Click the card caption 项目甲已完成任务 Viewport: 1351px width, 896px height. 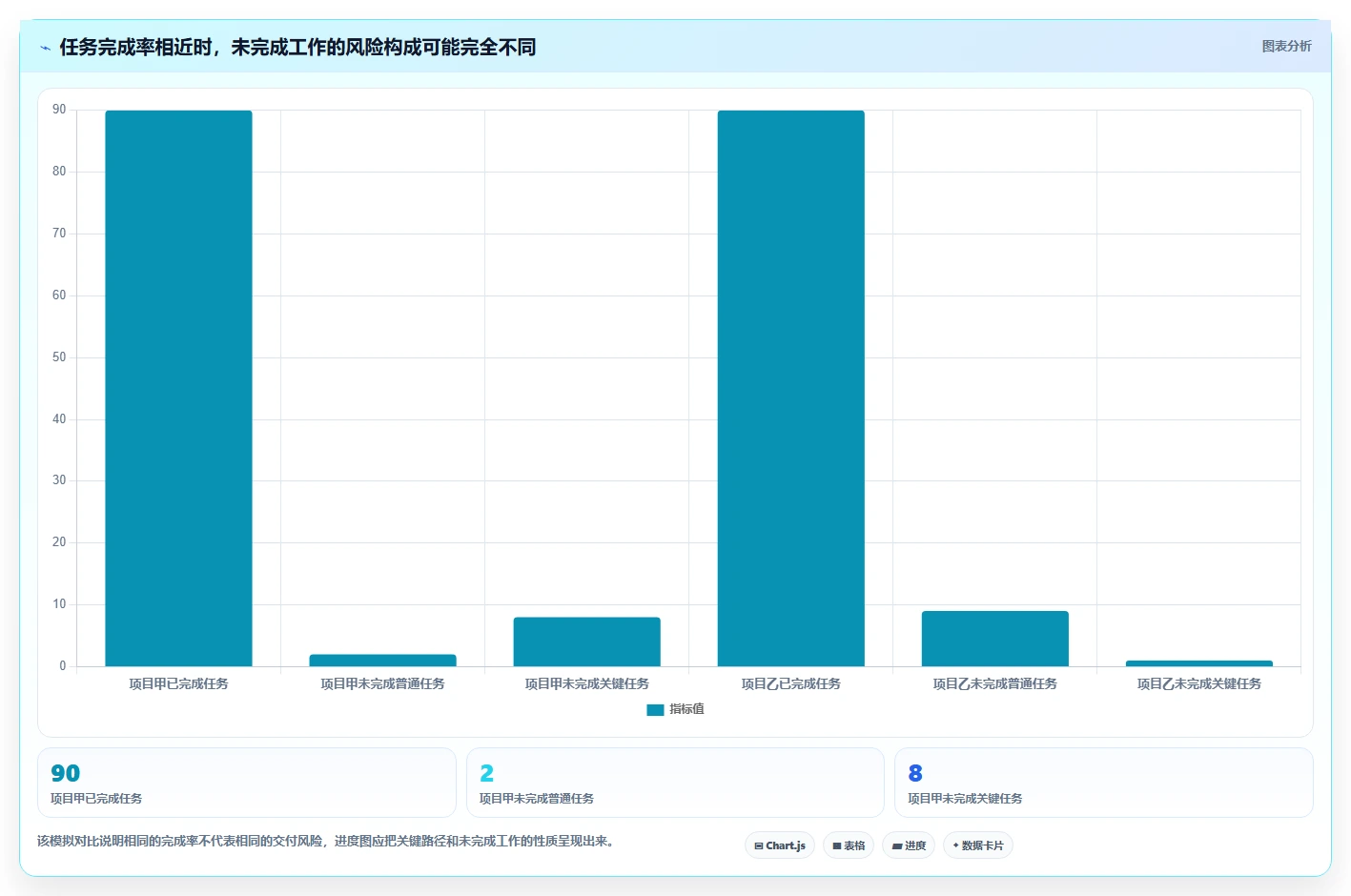(x=96, y=799)
